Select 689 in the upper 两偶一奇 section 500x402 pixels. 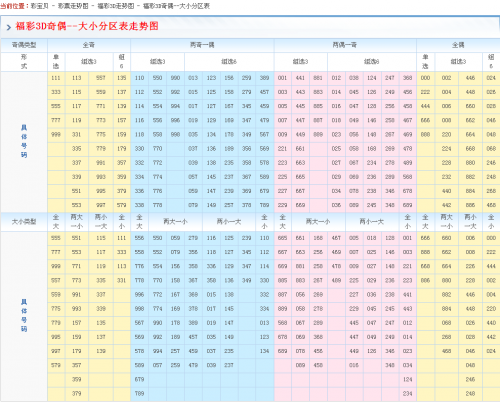click(408, 205)
